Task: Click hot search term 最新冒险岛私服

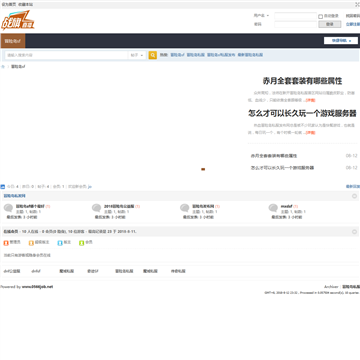Action: [x=250, y=55]
